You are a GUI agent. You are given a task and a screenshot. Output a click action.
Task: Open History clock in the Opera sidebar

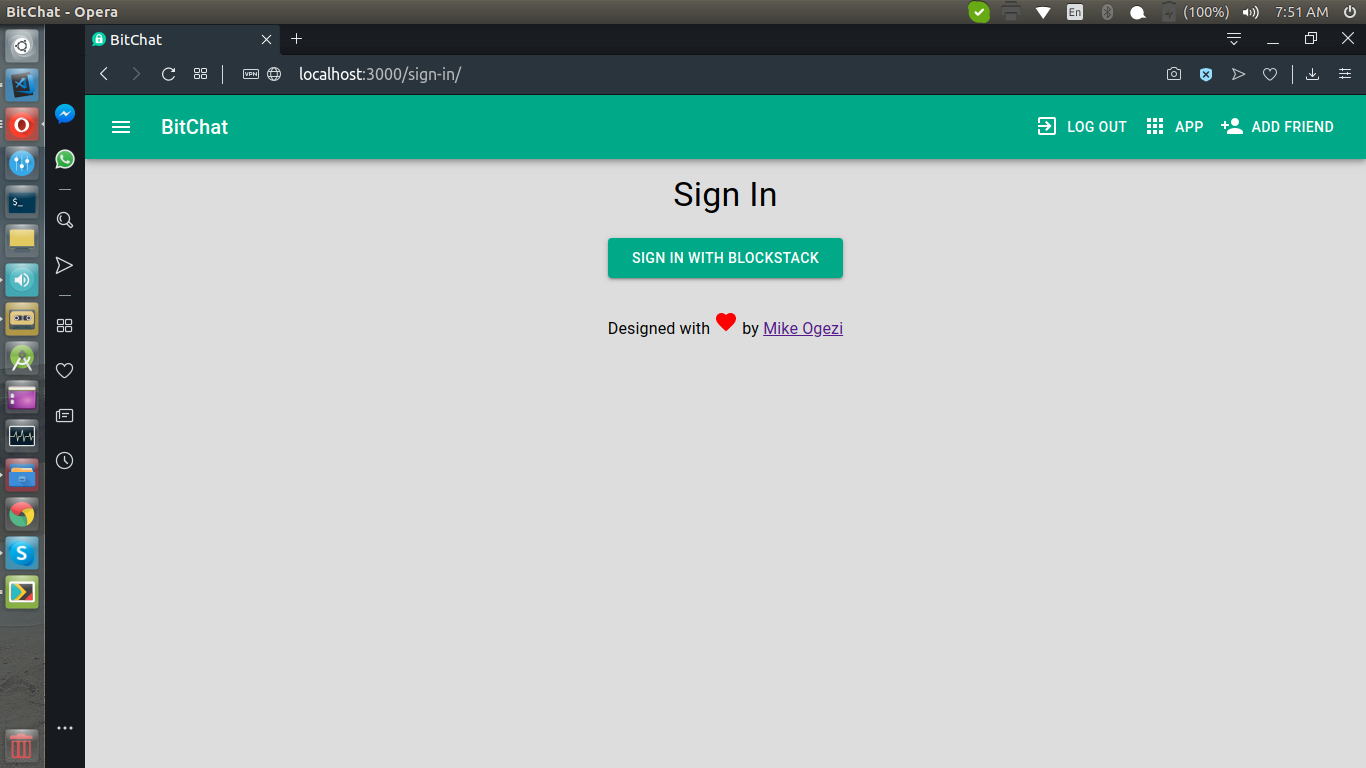click(65, 460)
